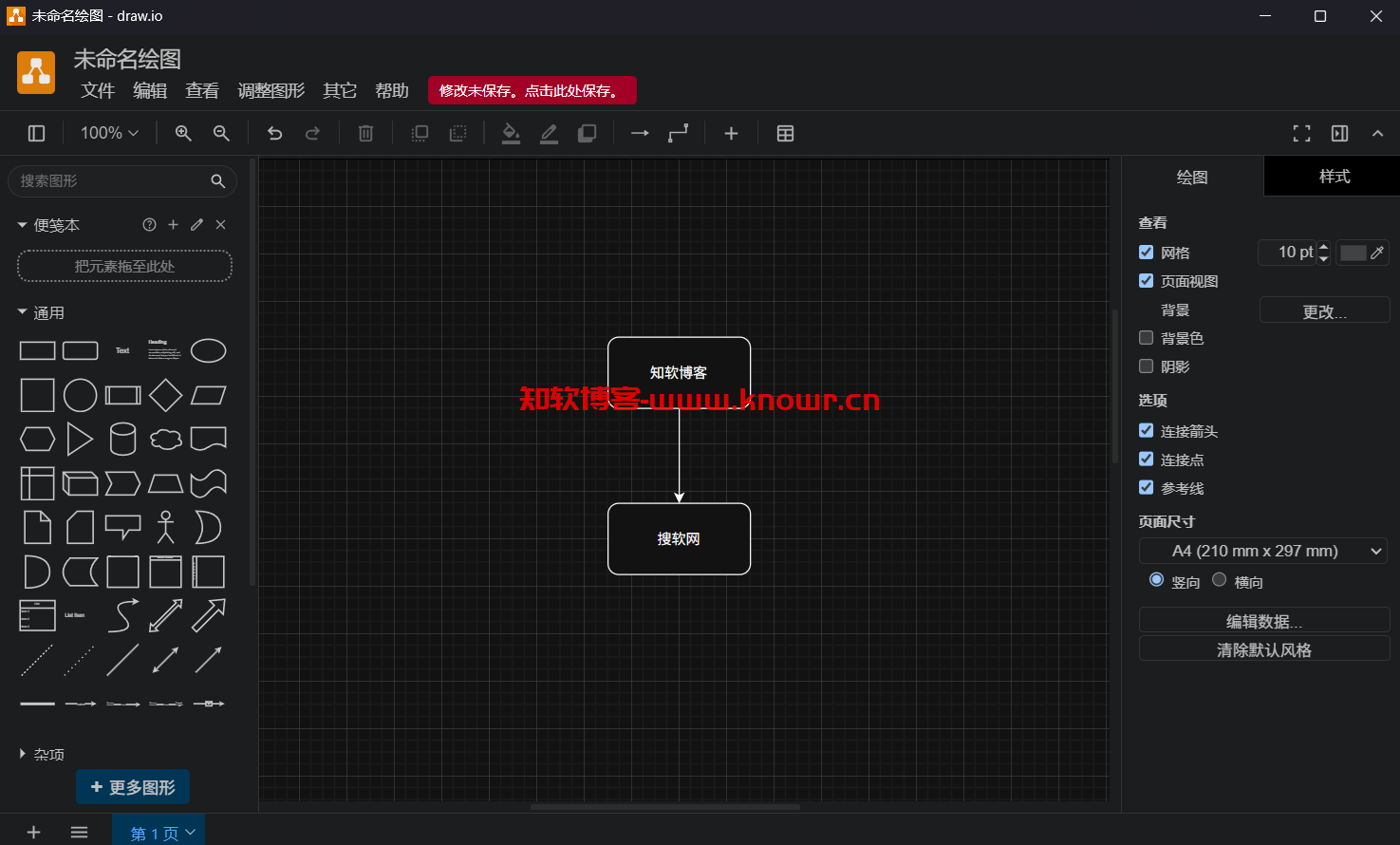Switch to the 绘图 tab
Image resolution: width=1400 pixels, height=845 pixels.
1192,178
